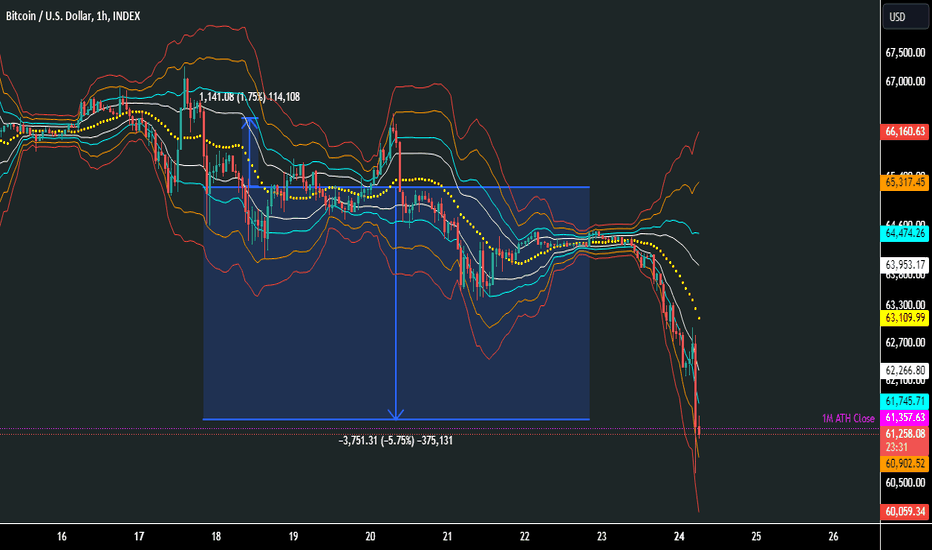Select the orange 65,317.45 price label
The width and height of the screenshot is (932, 550).
(905, 183)
